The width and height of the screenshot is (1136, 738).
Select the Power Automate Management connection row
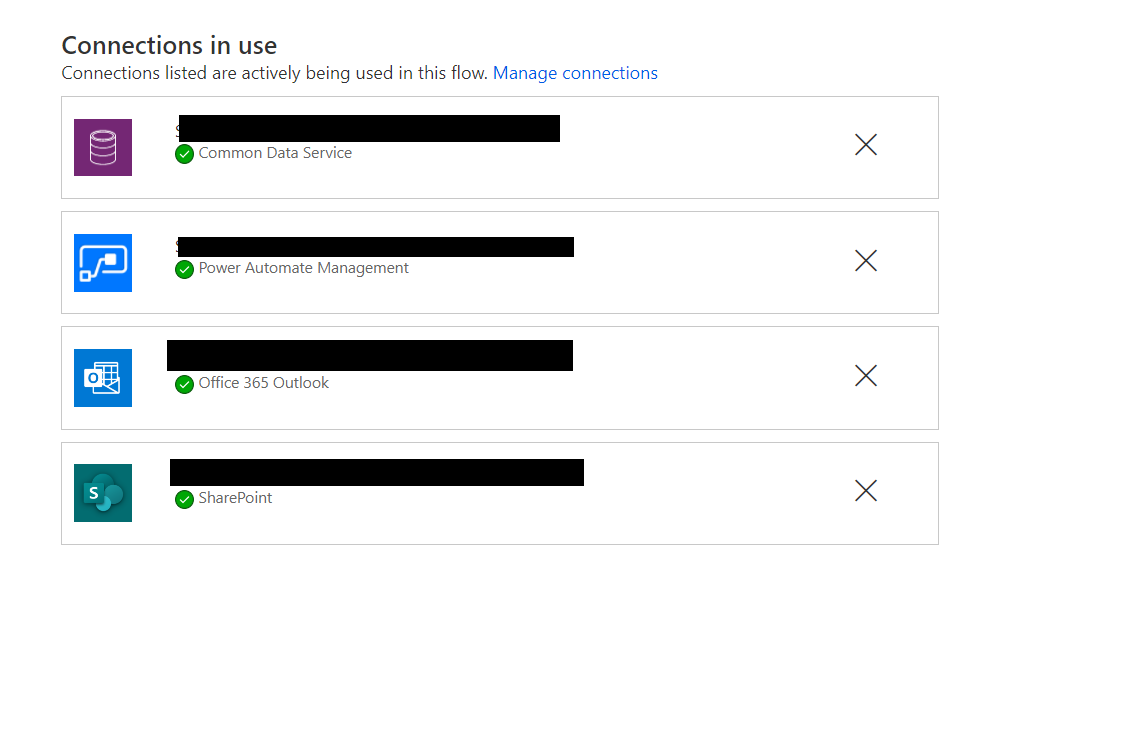tap(500, 262)
